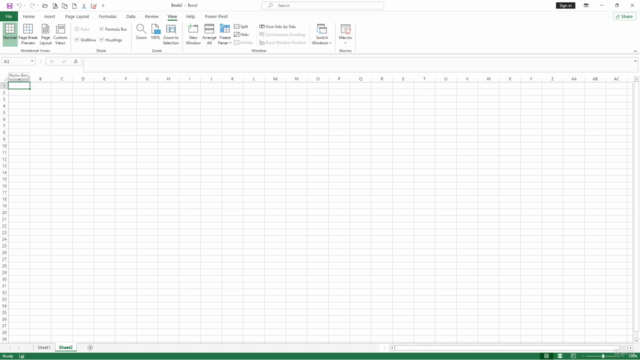
Task: Select all cells via corner button
Action: pos(4,79)
